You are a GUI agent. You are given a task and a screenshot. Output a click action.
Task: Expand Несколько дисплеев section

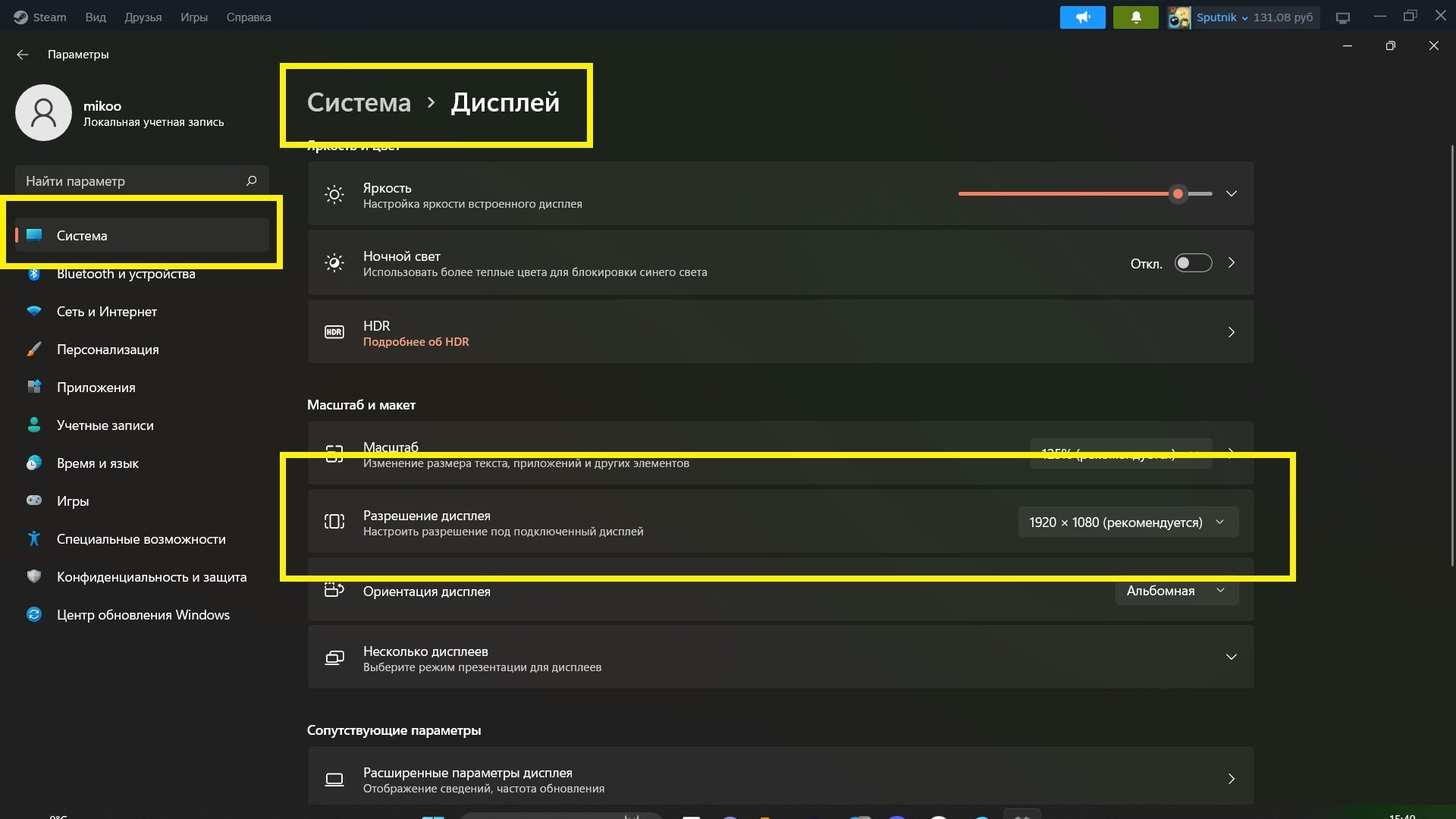point(1232,657)
